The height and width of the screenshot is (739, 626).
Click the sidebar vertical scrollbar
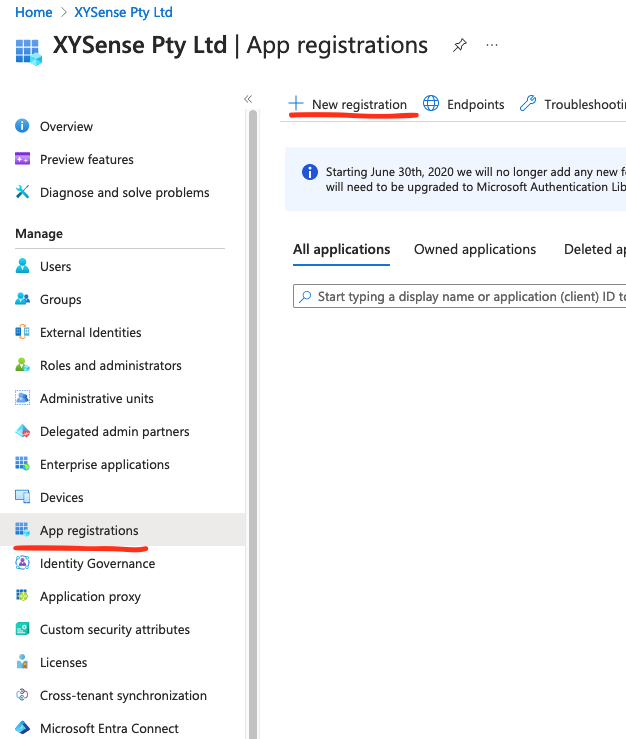pyautogui.click(x=253, y=424)
